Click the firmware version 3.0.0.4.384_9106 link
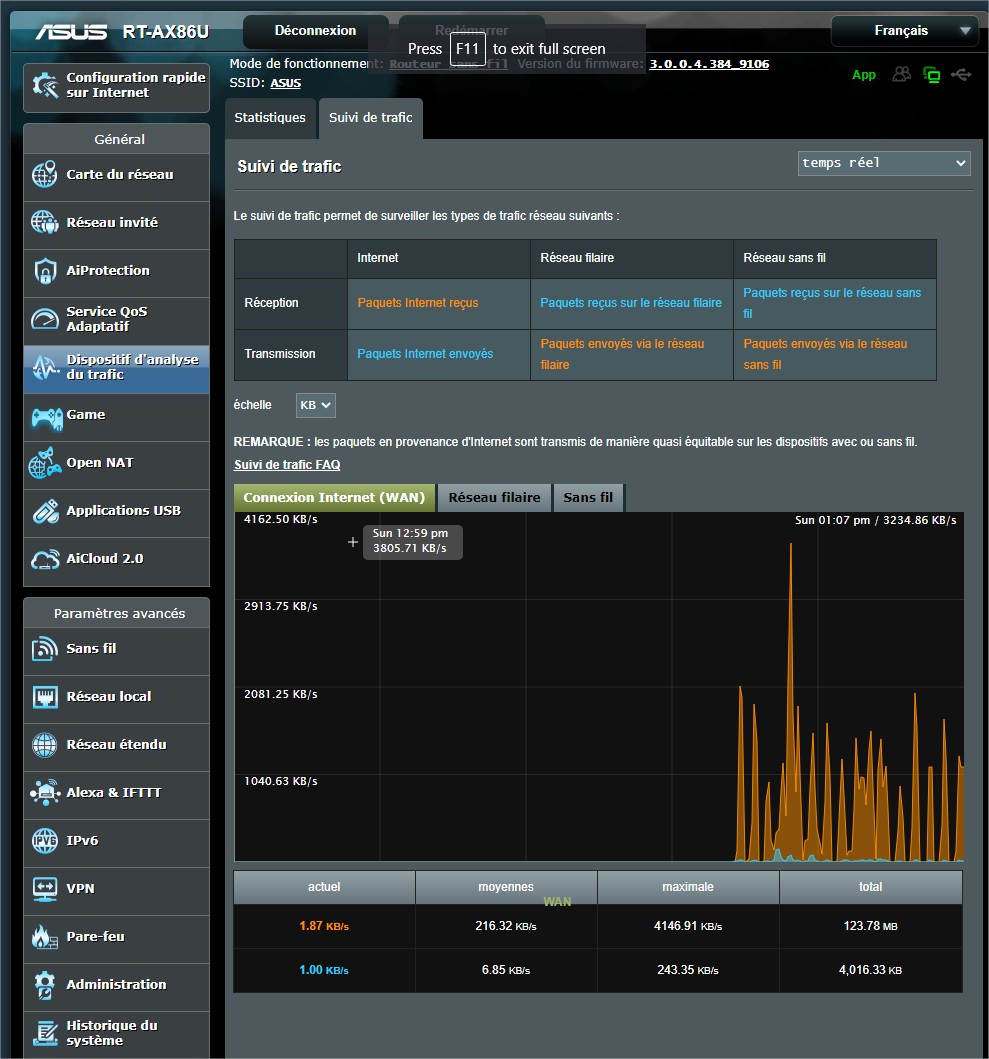Viewport: 989px width, 1059px height. [709, 64]
